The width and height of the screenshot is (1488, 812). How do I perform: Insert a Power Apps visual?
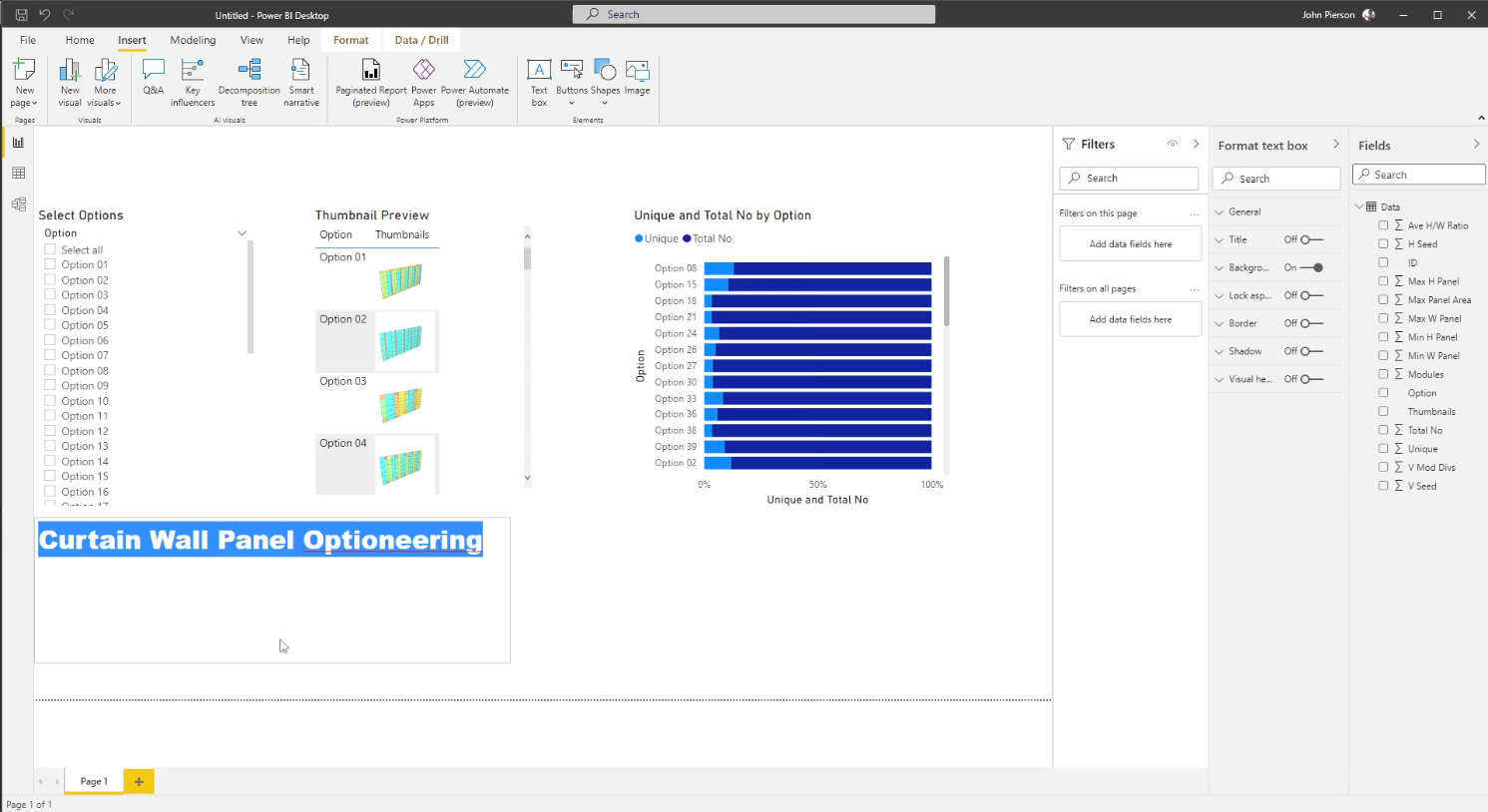424,82
